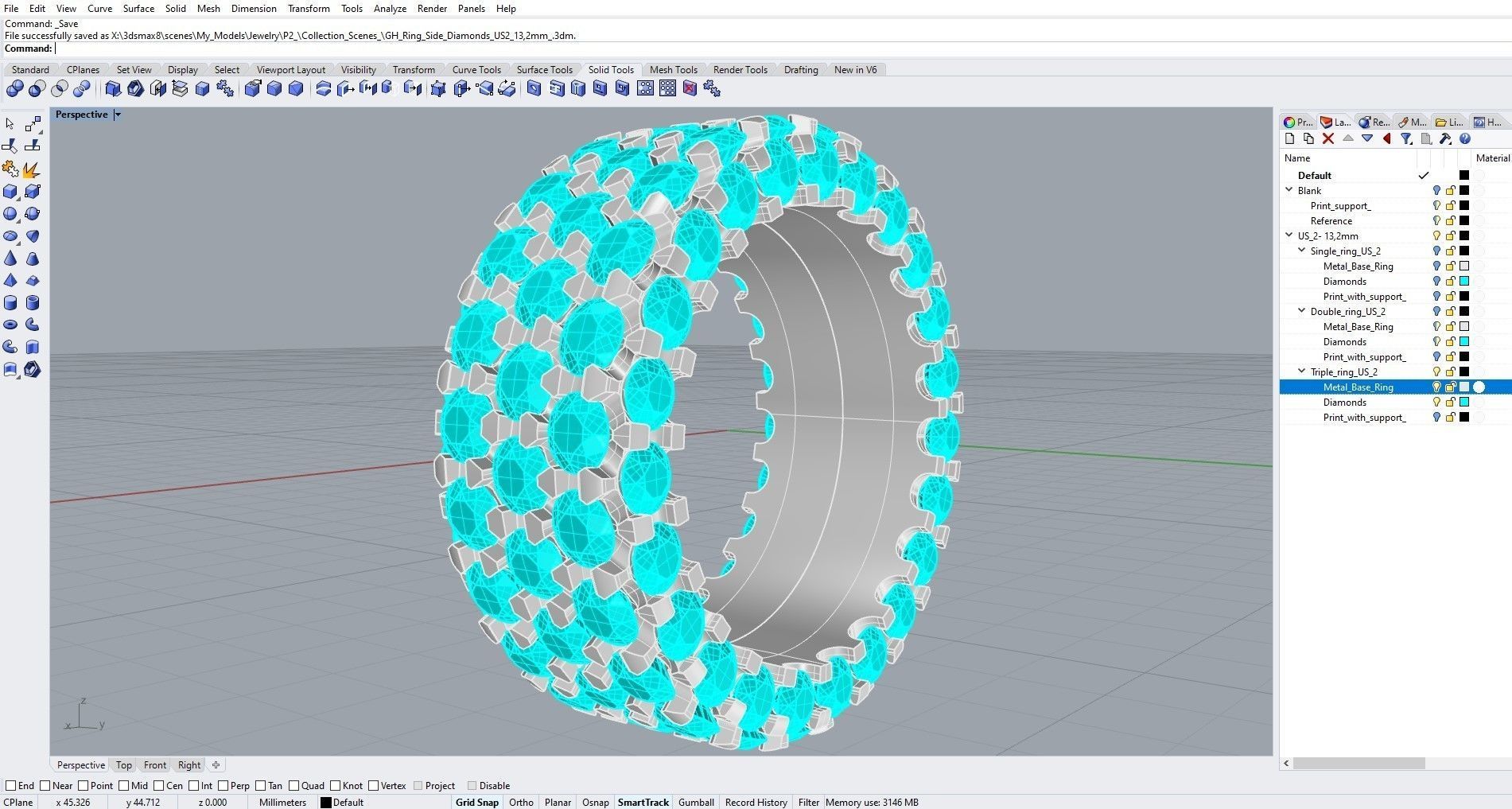
Task: Click the red X Delete layer icon
Action: coord(1328,138)
